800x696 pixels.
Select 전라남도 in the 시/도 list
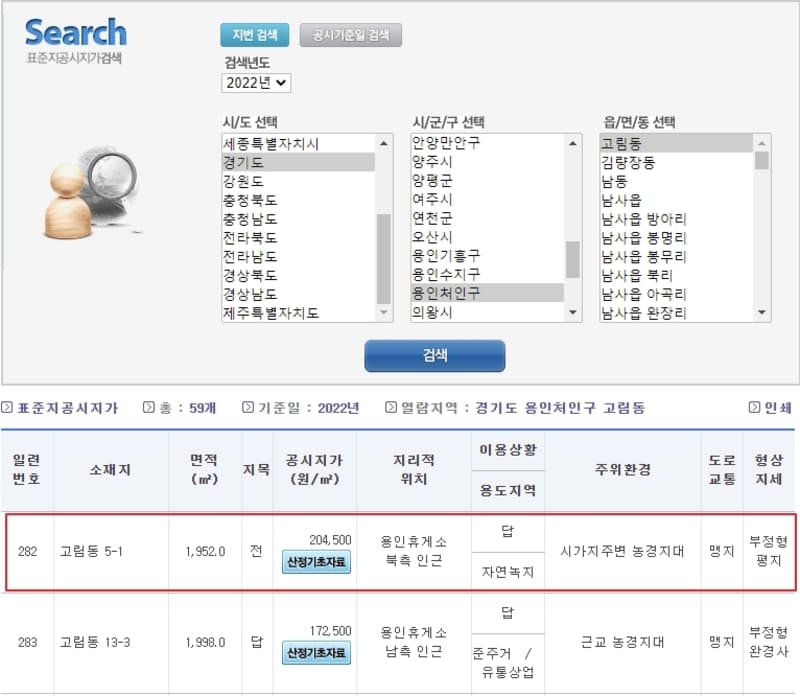298,256
